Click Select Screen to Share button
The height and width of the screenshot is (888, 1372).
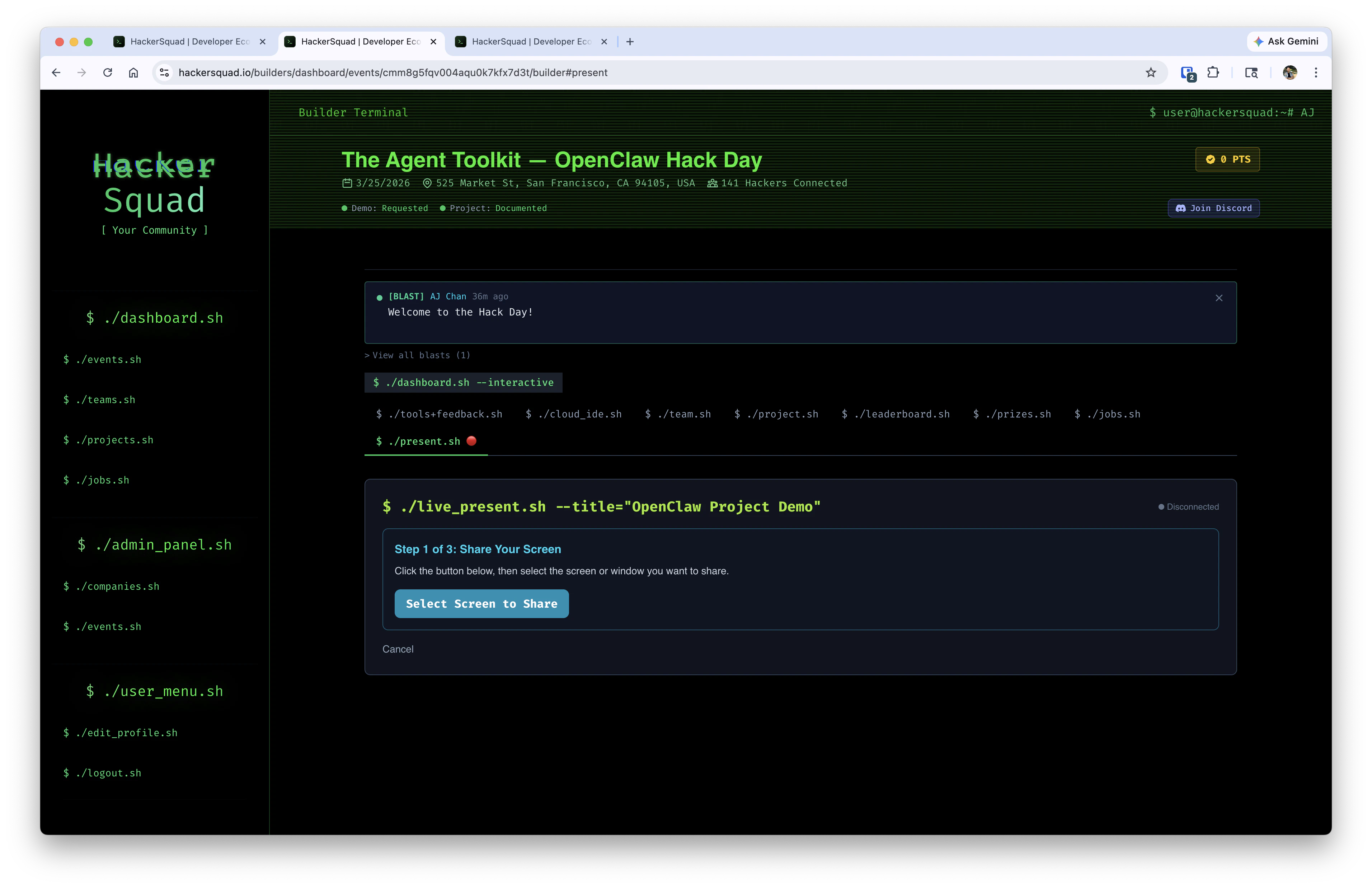pos(482,604)
